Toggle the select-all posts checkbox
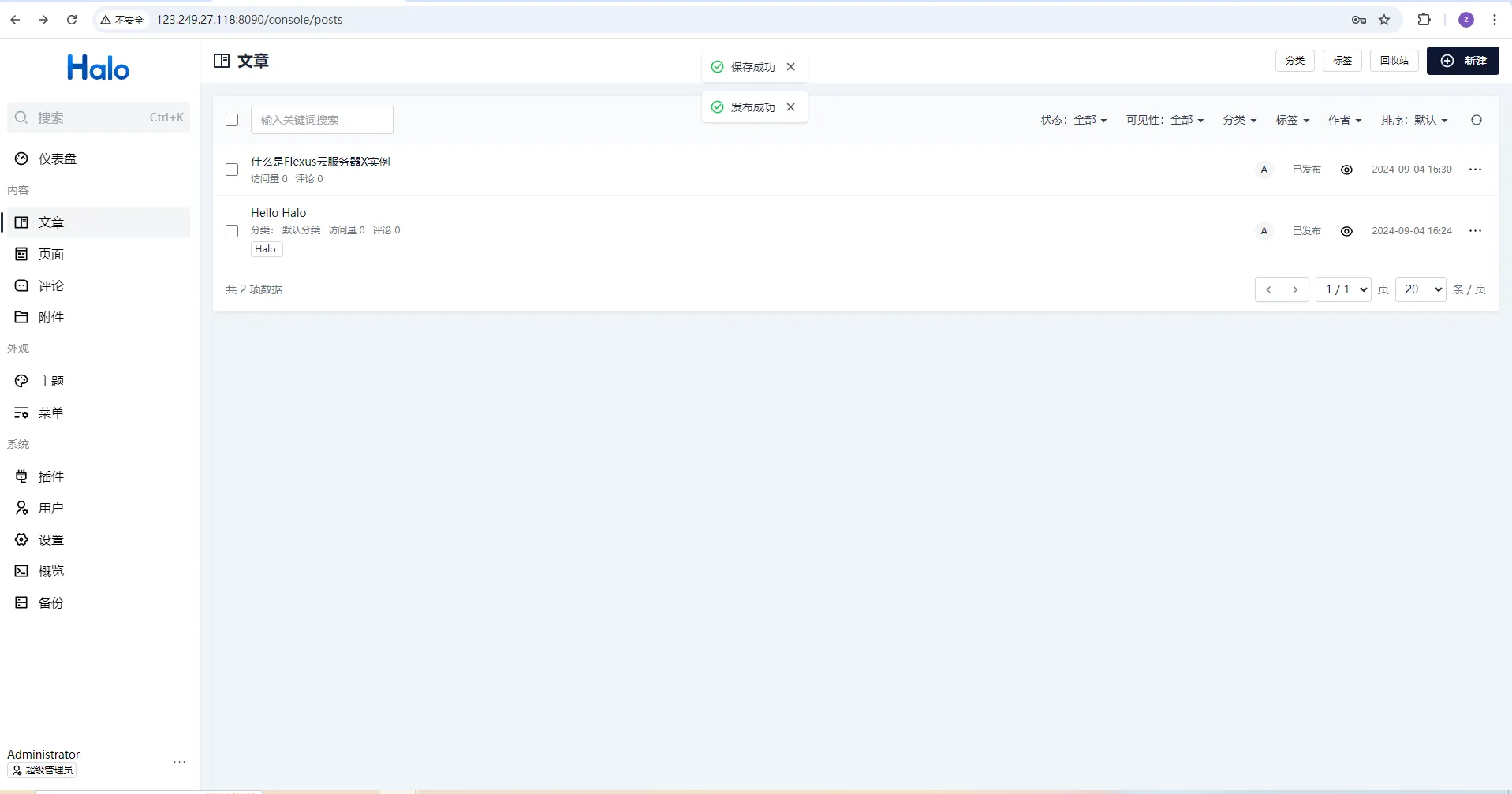1512x794 pixels. pyautogui.click(x=232, y=120)
